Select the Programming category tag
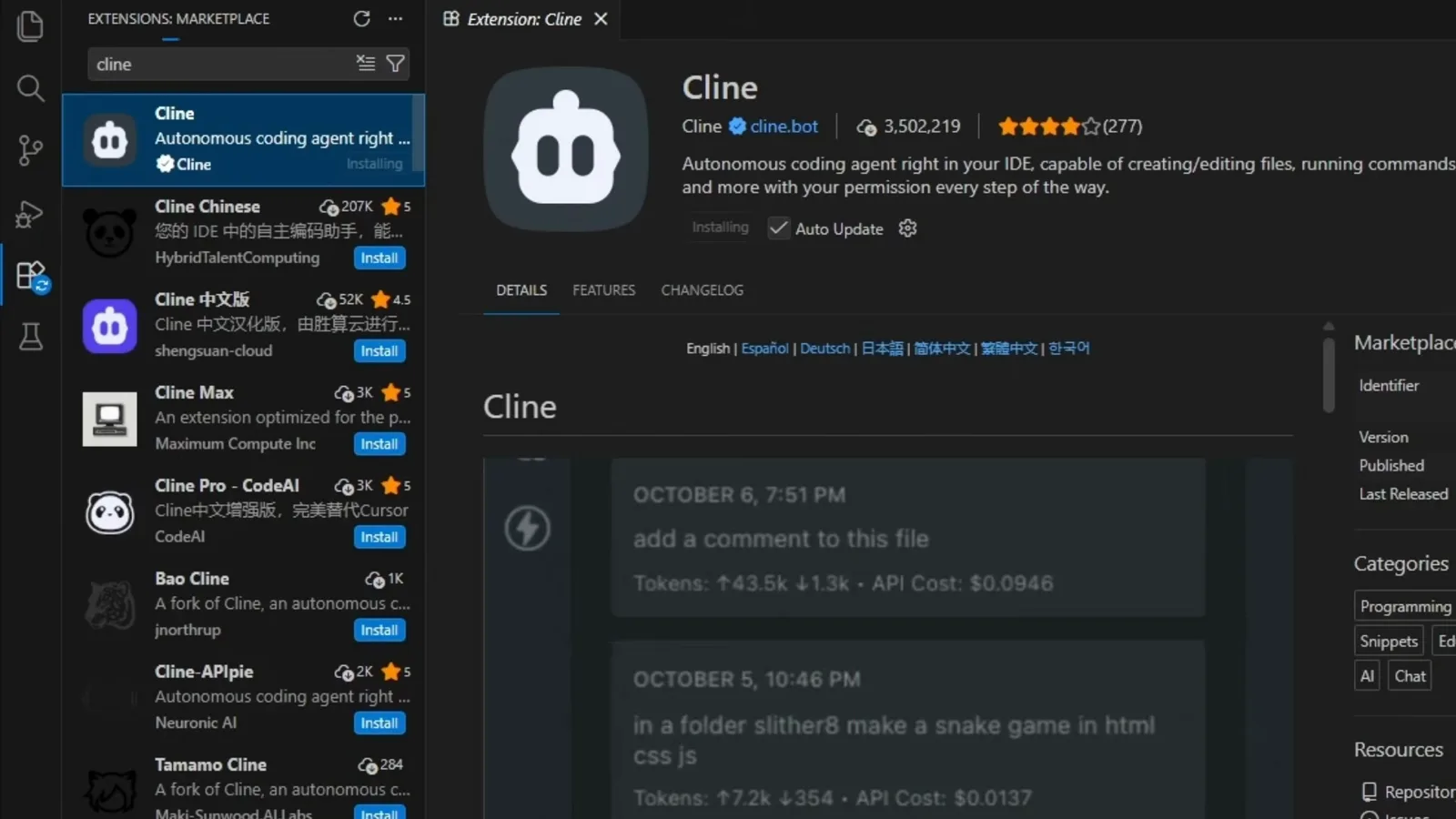Viewport: 1456px width, 819px height. tap(1405, 607)
